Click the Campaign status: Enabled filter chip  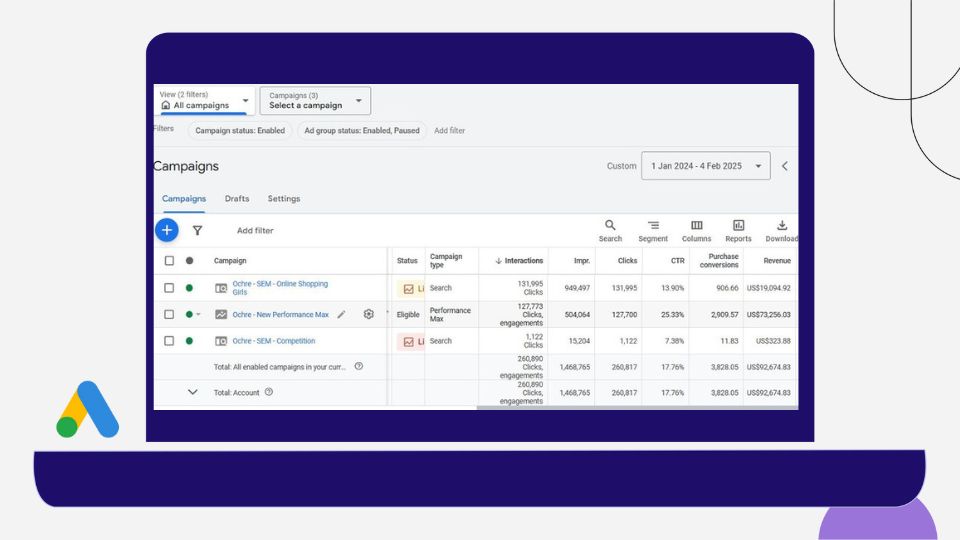pyautogui.click(x=239, y=130)
